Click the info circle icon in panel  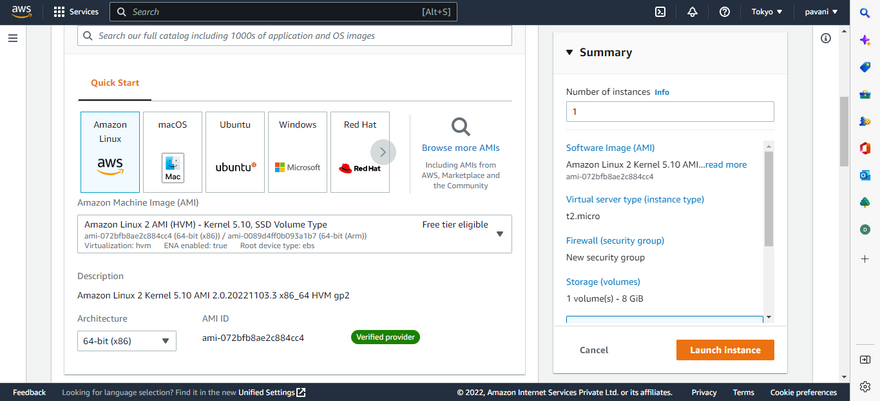click(826, 38)
